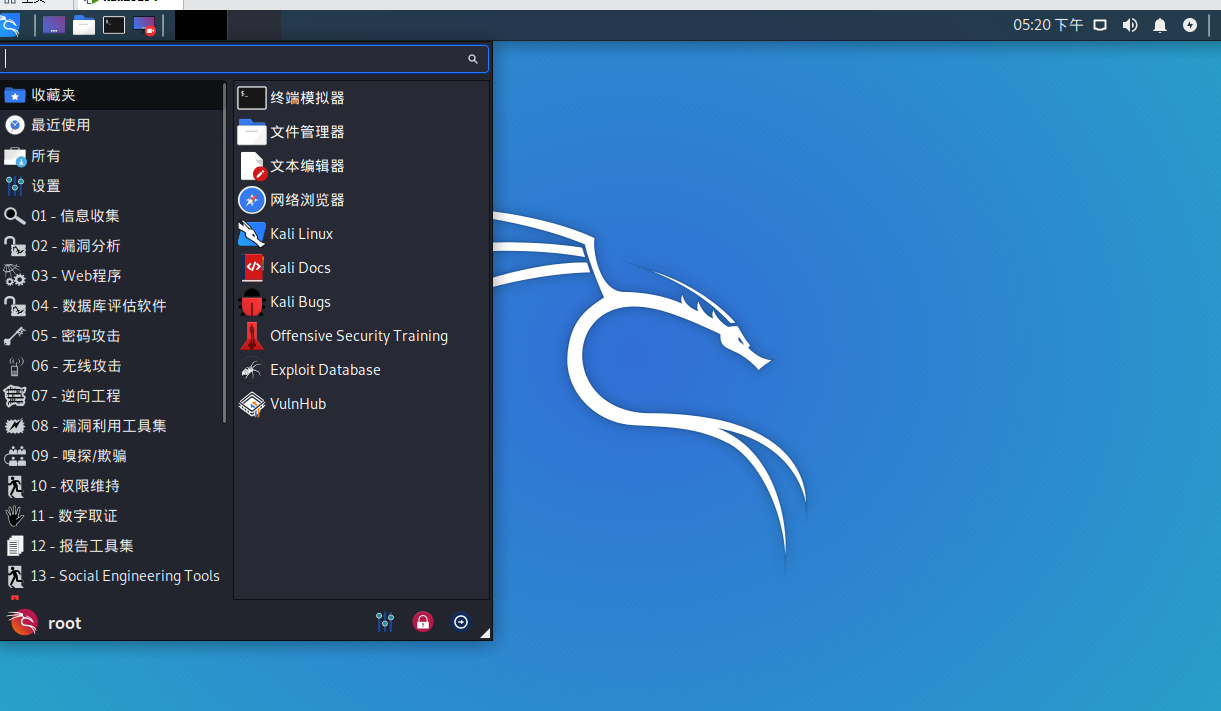This screenshot has width=1221, height=711.
Task: Pick the 09 - 嗅探/欺骗 category
Action: tap(113, 456)
